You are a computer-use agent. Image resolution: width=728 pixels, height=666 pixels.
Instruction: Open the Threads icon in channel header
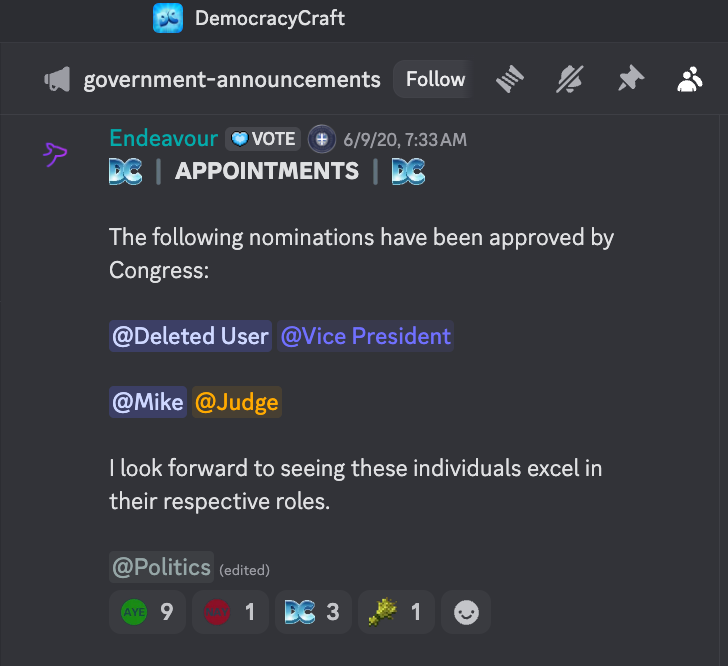510,79
